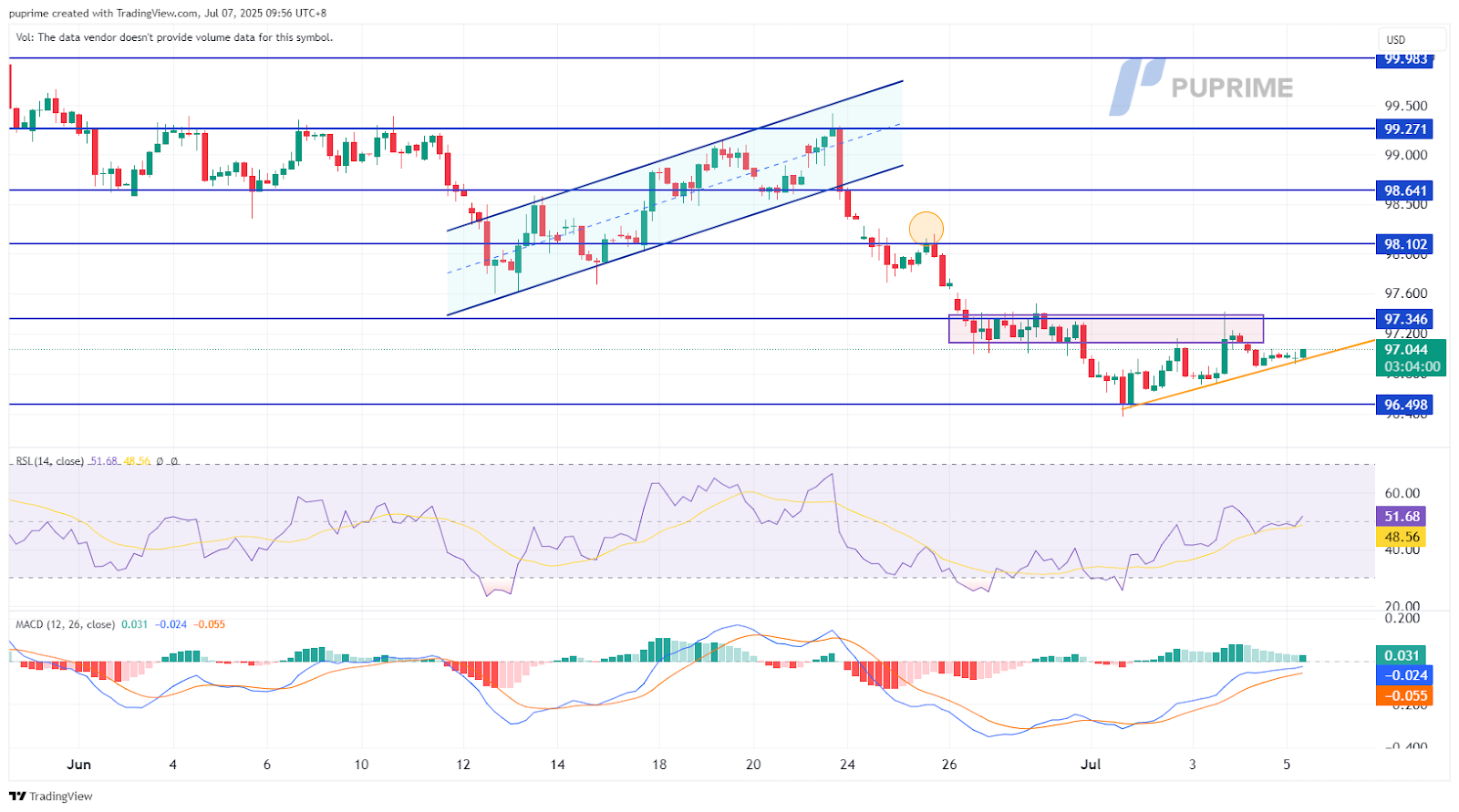The height and width of the screenshot is (812, 1459).
Task: Click date 12 on the time axis
Action: click(x=463, y=764)
